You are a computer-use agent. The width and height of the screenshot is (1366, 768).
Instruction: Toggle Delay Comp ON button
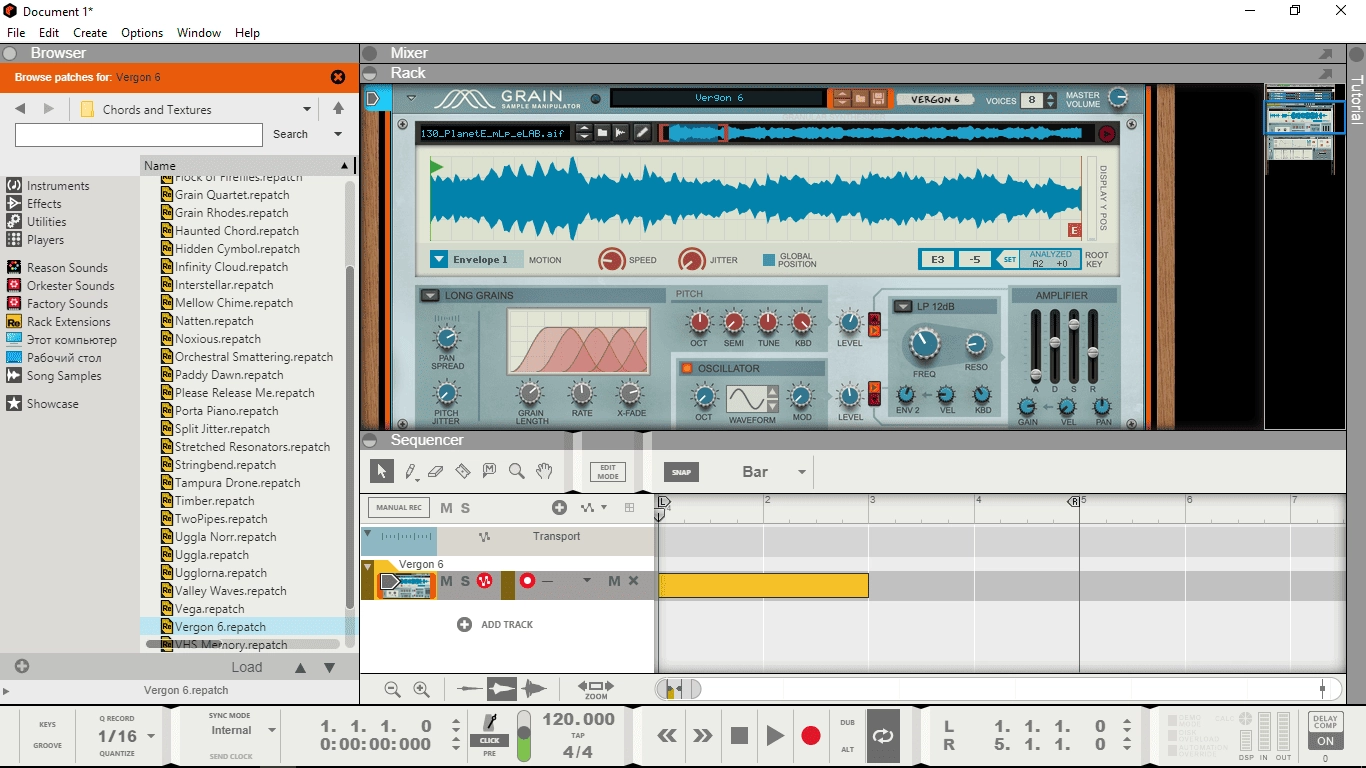(x=1325, y=741)
